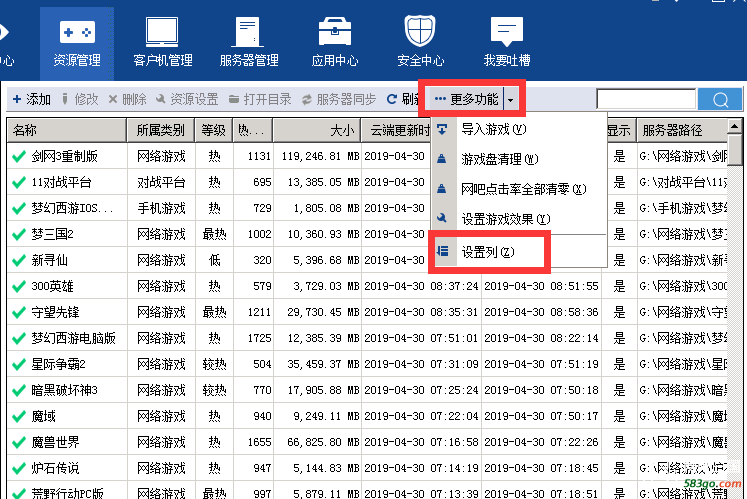
Task: Click green checkmark of 剑网3重制版
Action: pyautogui.click(x=19, y=156)
